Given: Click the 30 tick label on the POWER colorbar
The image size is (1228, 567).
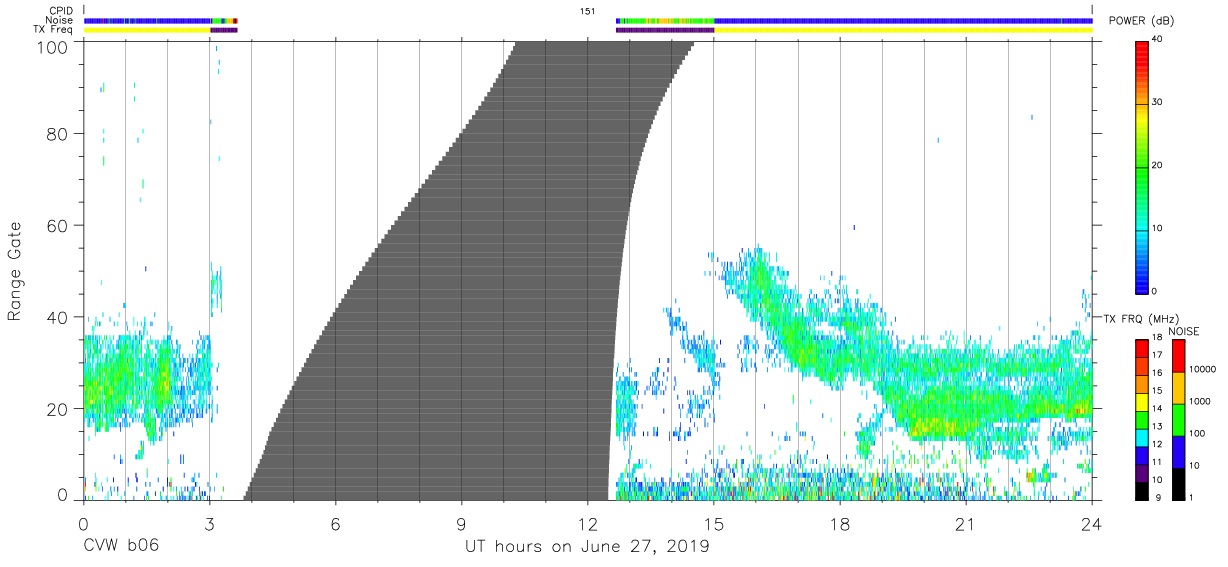Looking at the screenshot, I should click(1158, 103).
